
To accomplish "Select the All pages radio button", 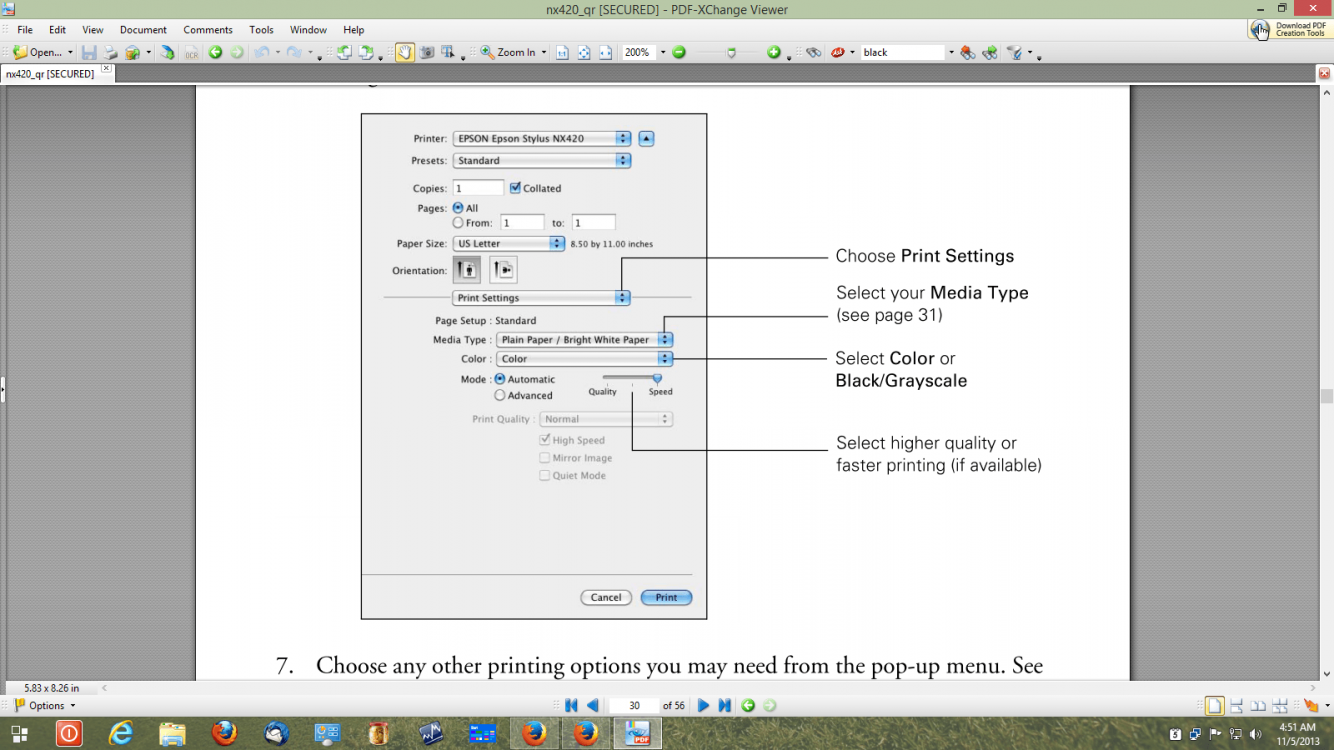I will (x=458, y=208).
